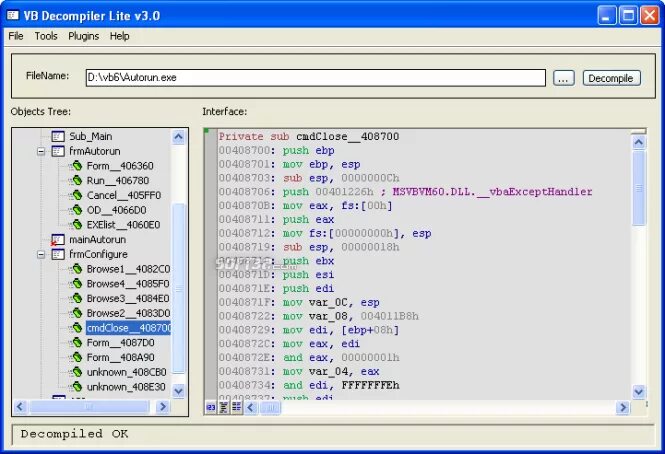Click the code pane scroll up arrow
Screen dimensions: 665x454
pyautogui.click(x=639, y=142)
